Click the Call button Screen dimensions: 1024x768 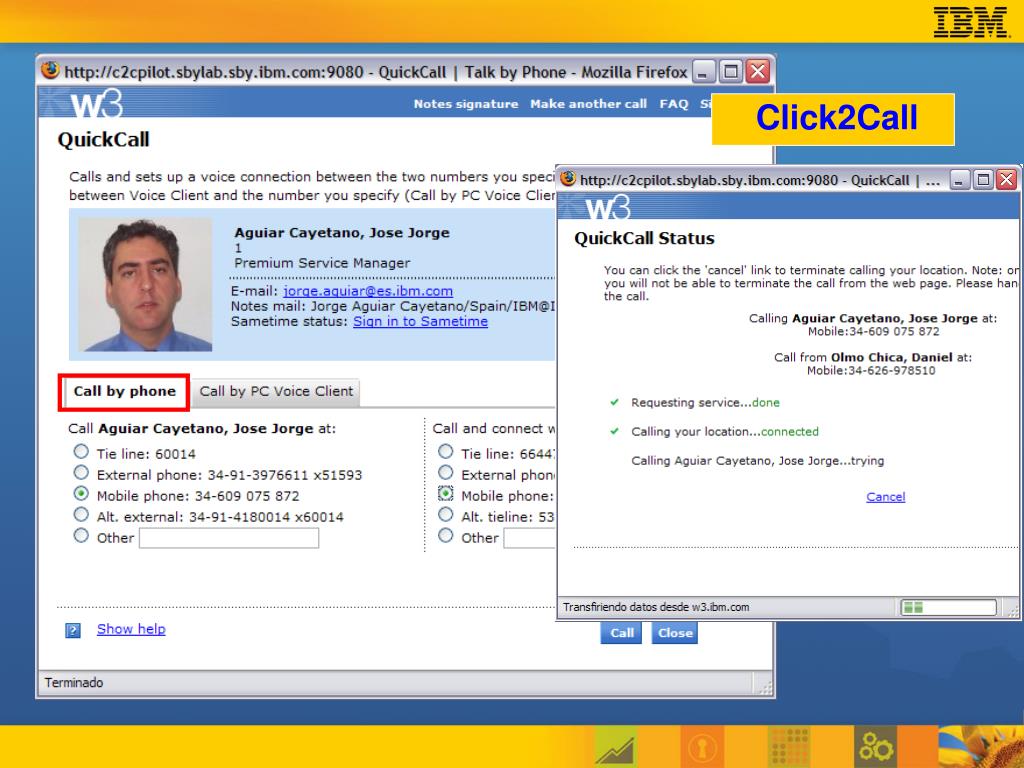621,633
